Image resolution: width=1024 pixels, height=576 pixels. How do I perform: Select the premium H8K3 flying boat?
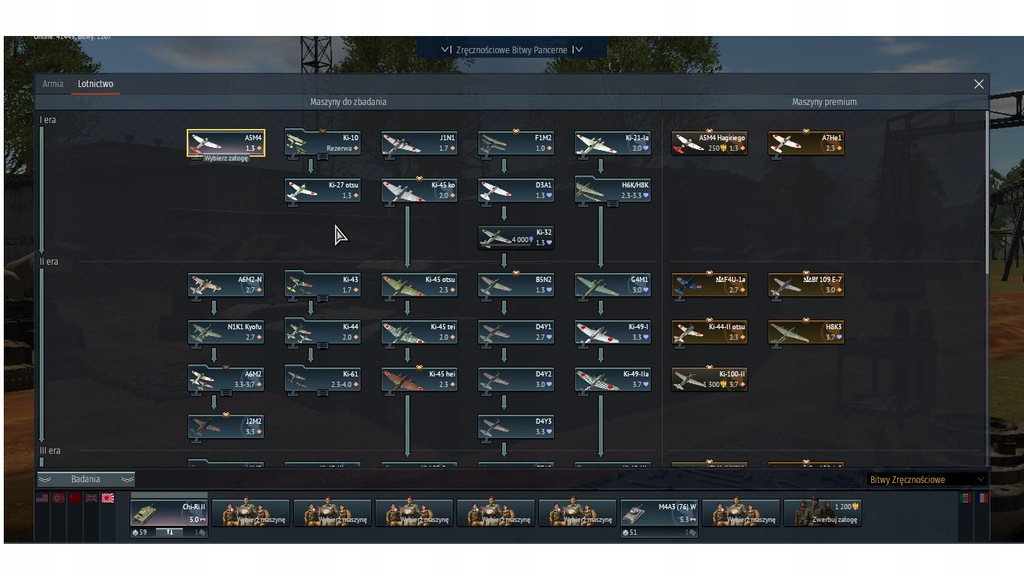point(806,332)
